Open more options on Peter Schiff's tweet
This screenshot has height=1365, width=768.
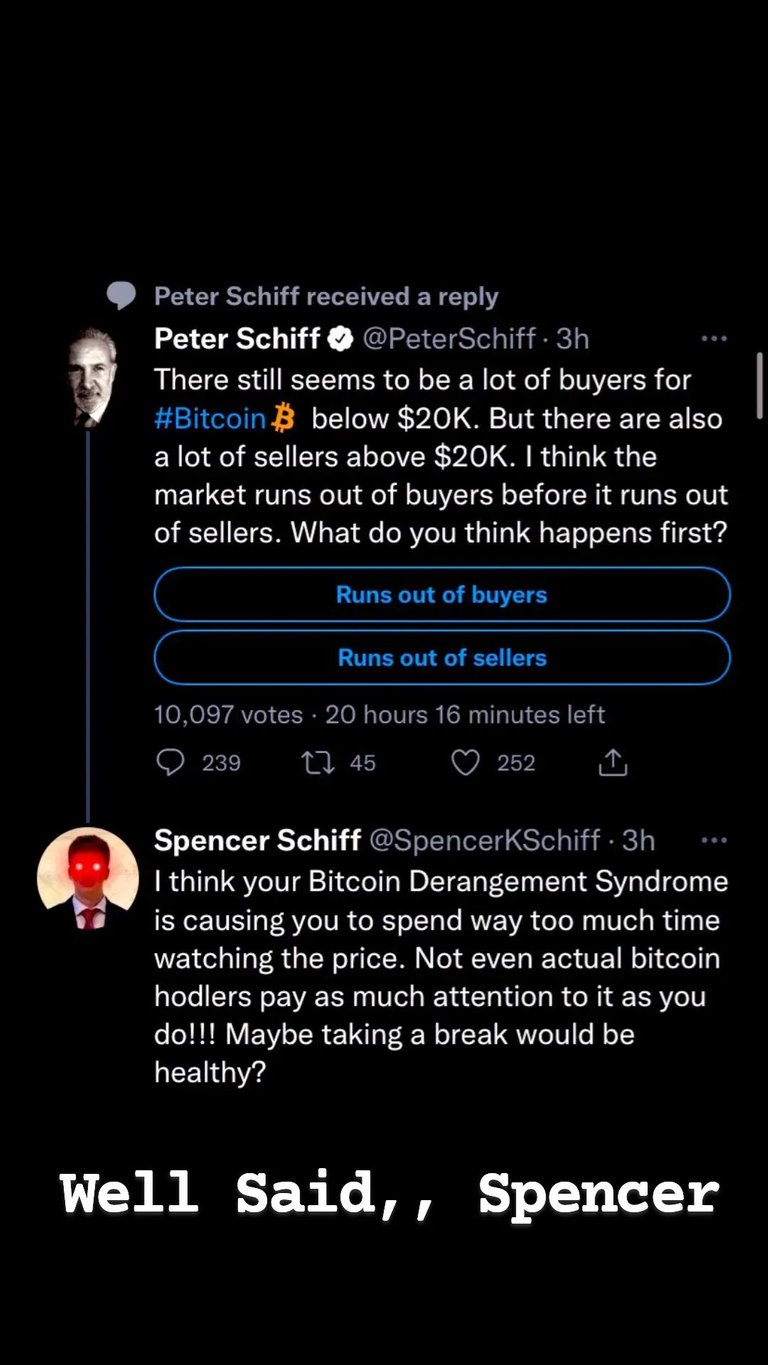click(714, 339)
